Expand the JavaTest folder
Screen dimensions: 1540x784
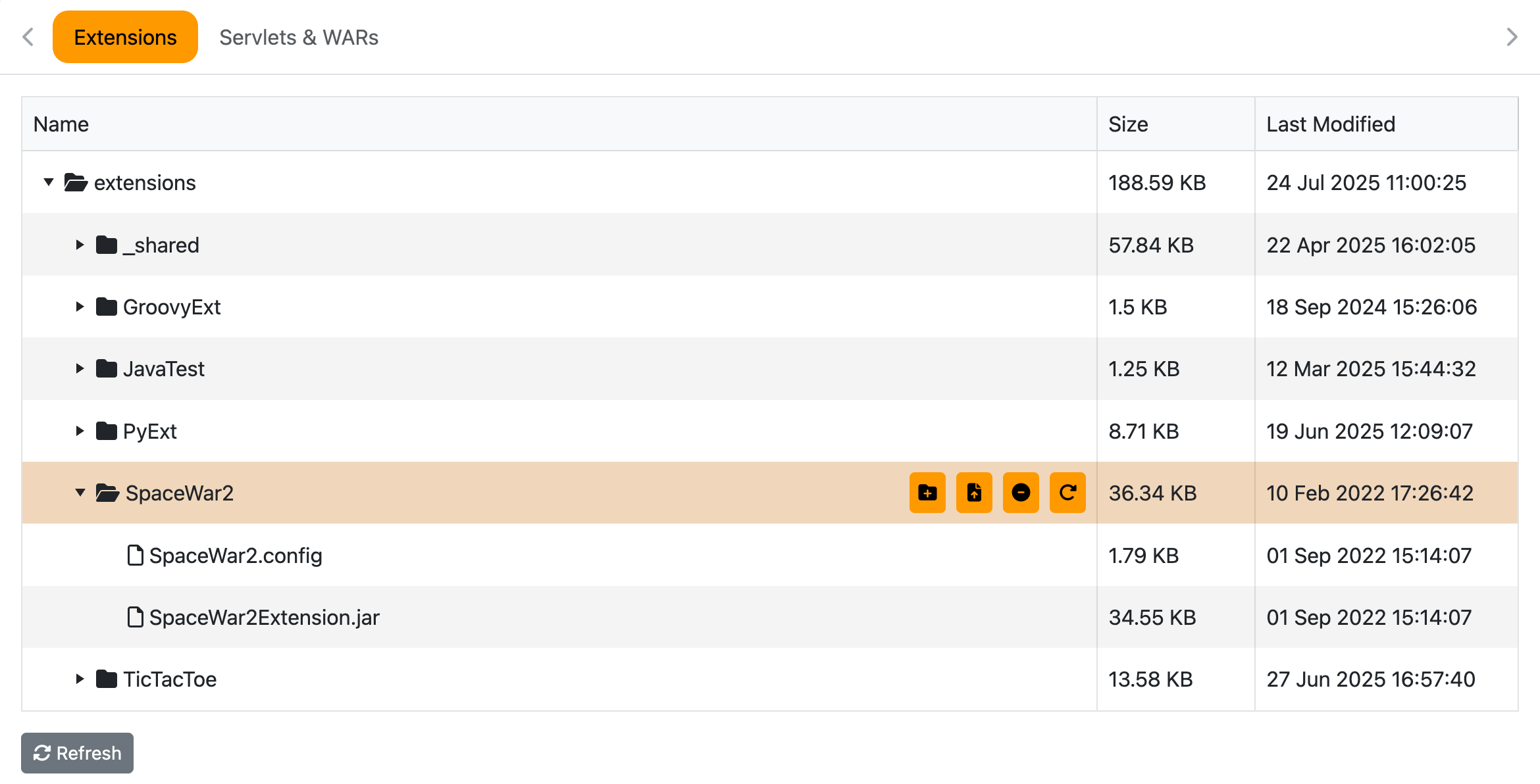pos(80,368)
